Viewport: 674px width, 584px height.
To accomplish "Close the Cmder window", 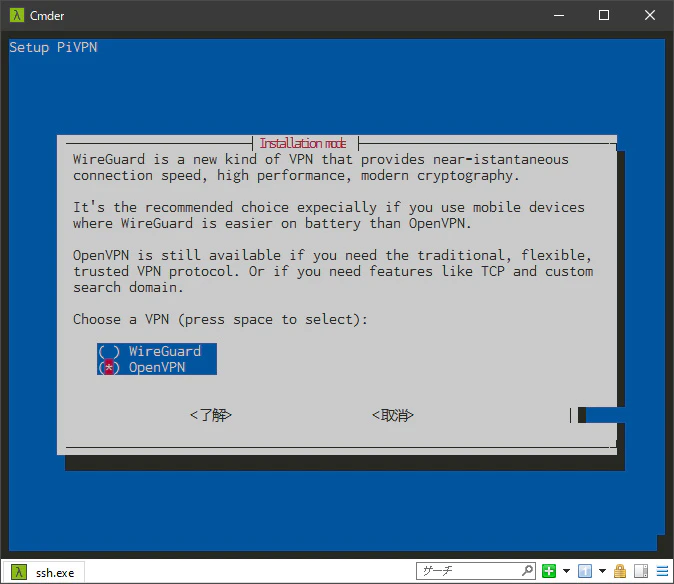I will (650, 15).
